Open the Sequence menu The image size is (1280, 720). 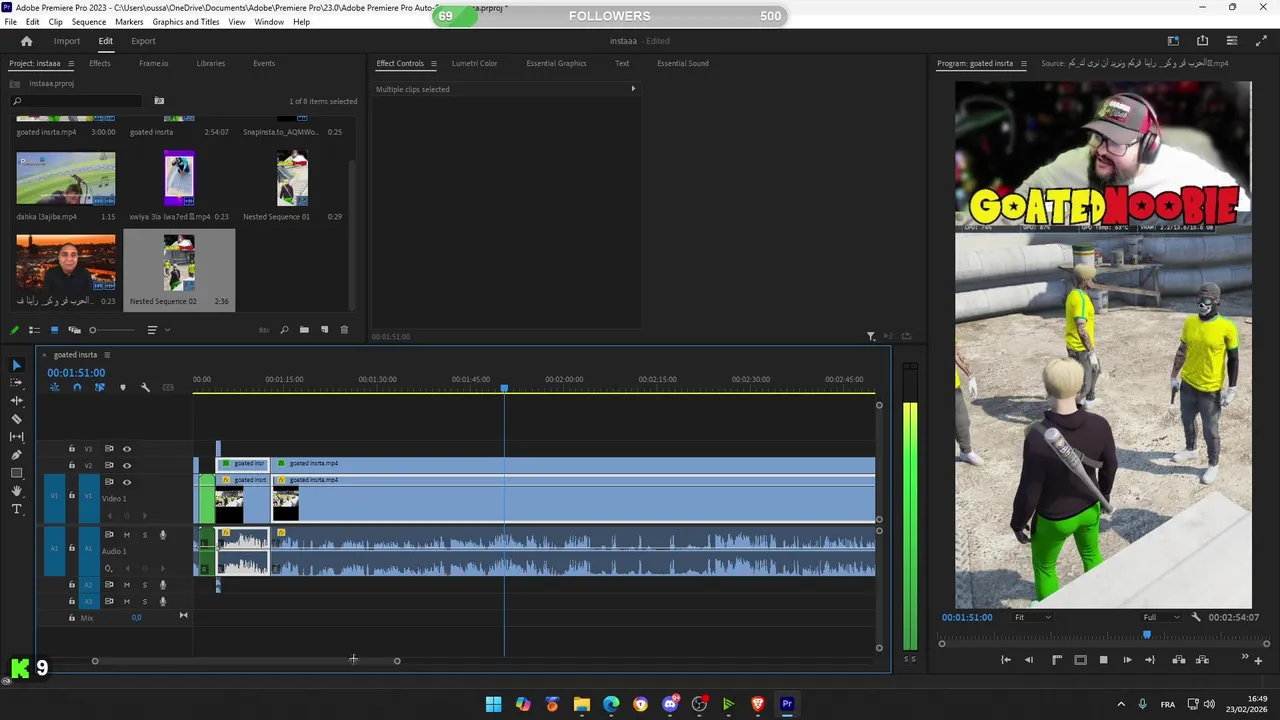(89, 22)
